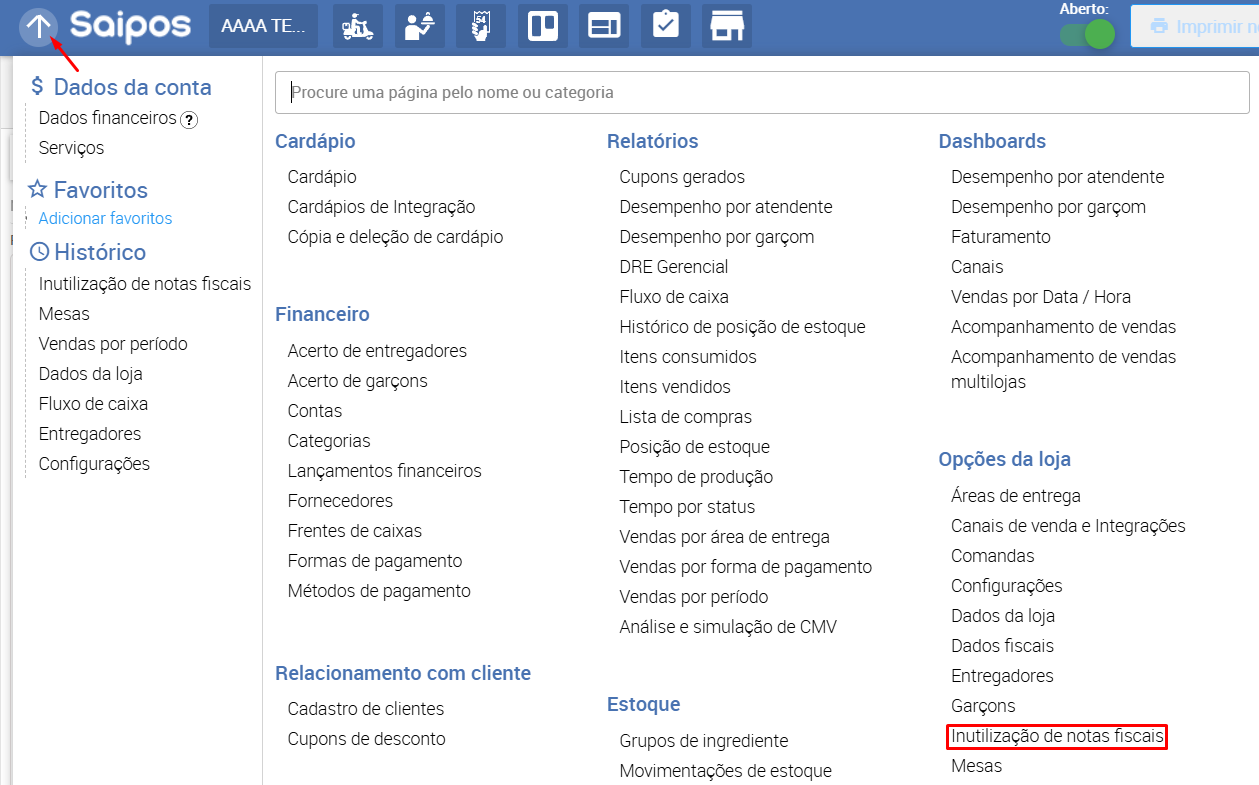Screen dimensions: 1259x785
Task: Click the cash register panel icon
Action: tap(604, 27)
